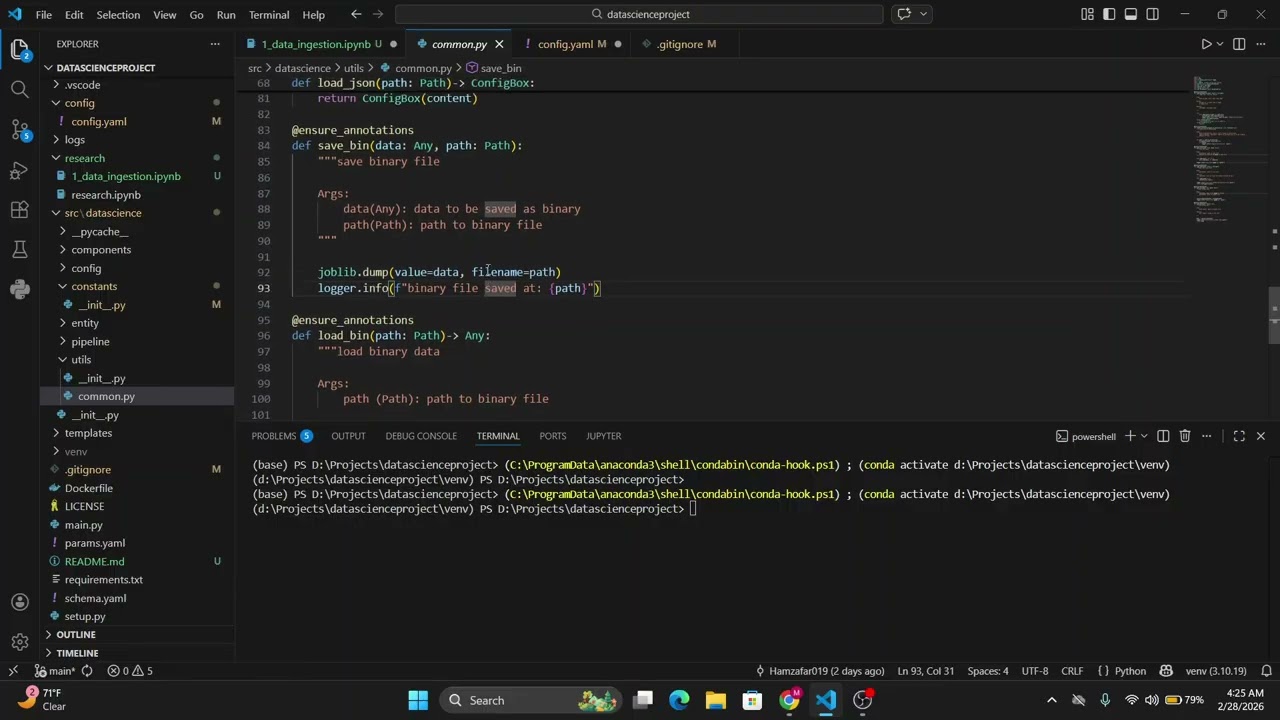
Task: Open the Manage gear icon
Action: [19, 642]
